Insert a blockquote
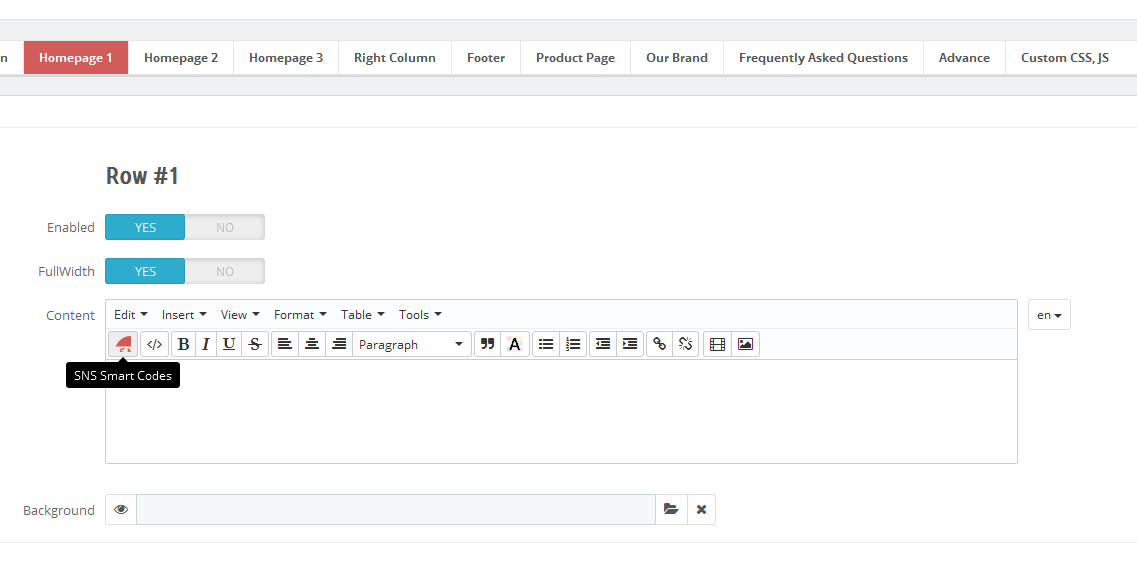 (487, 344)
